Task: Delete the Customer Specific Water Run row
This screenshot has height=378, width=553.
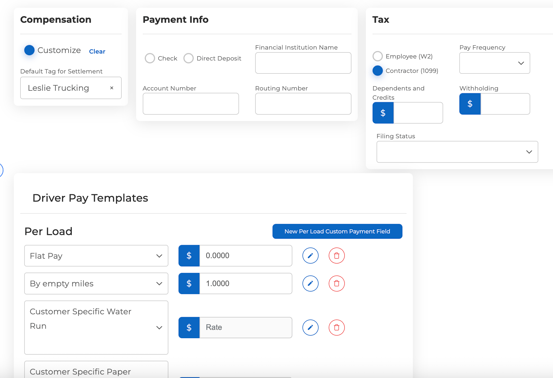Action: (336, 328)
